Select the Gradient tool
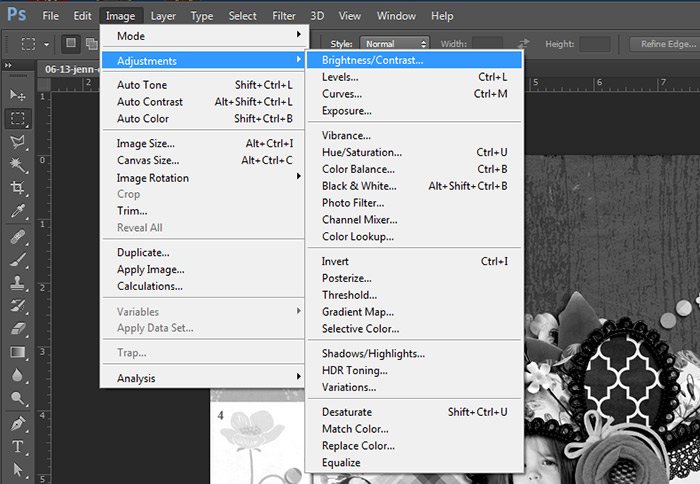 [x=18, y=352]
